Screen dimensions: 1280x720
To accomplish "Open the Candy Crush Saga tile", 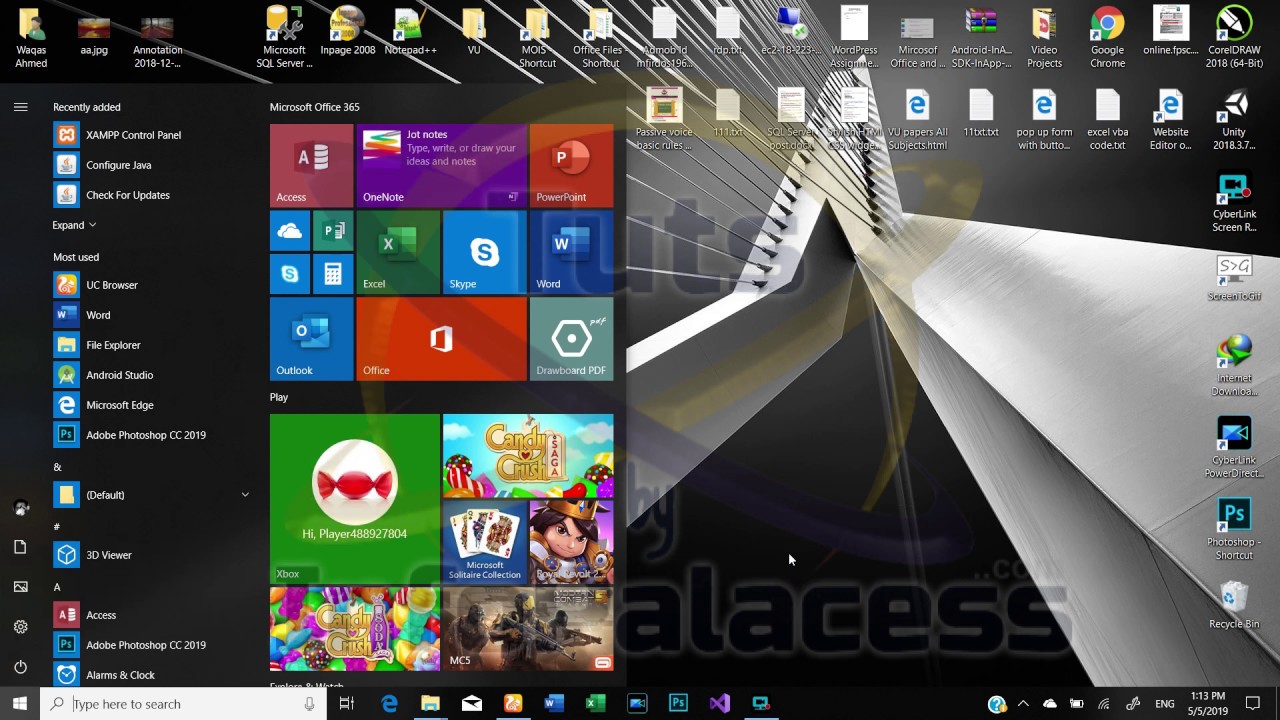I will pos(528,455).
